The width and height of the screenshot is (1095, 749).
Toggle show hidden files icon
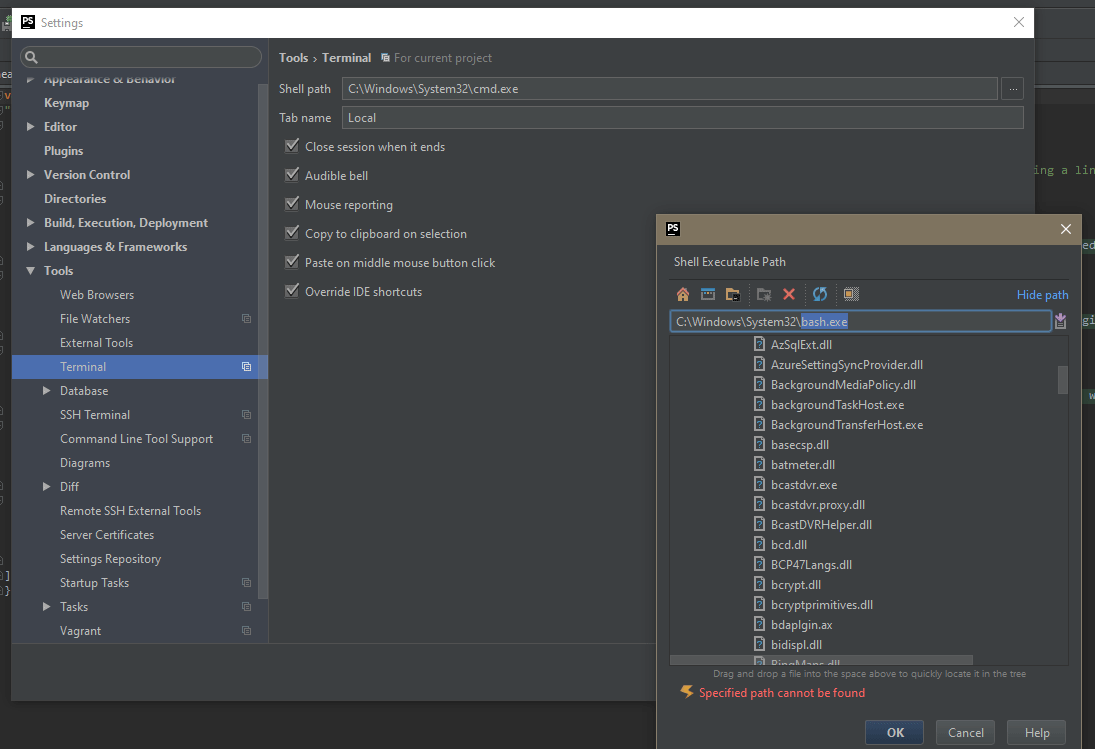coord(851,295)
